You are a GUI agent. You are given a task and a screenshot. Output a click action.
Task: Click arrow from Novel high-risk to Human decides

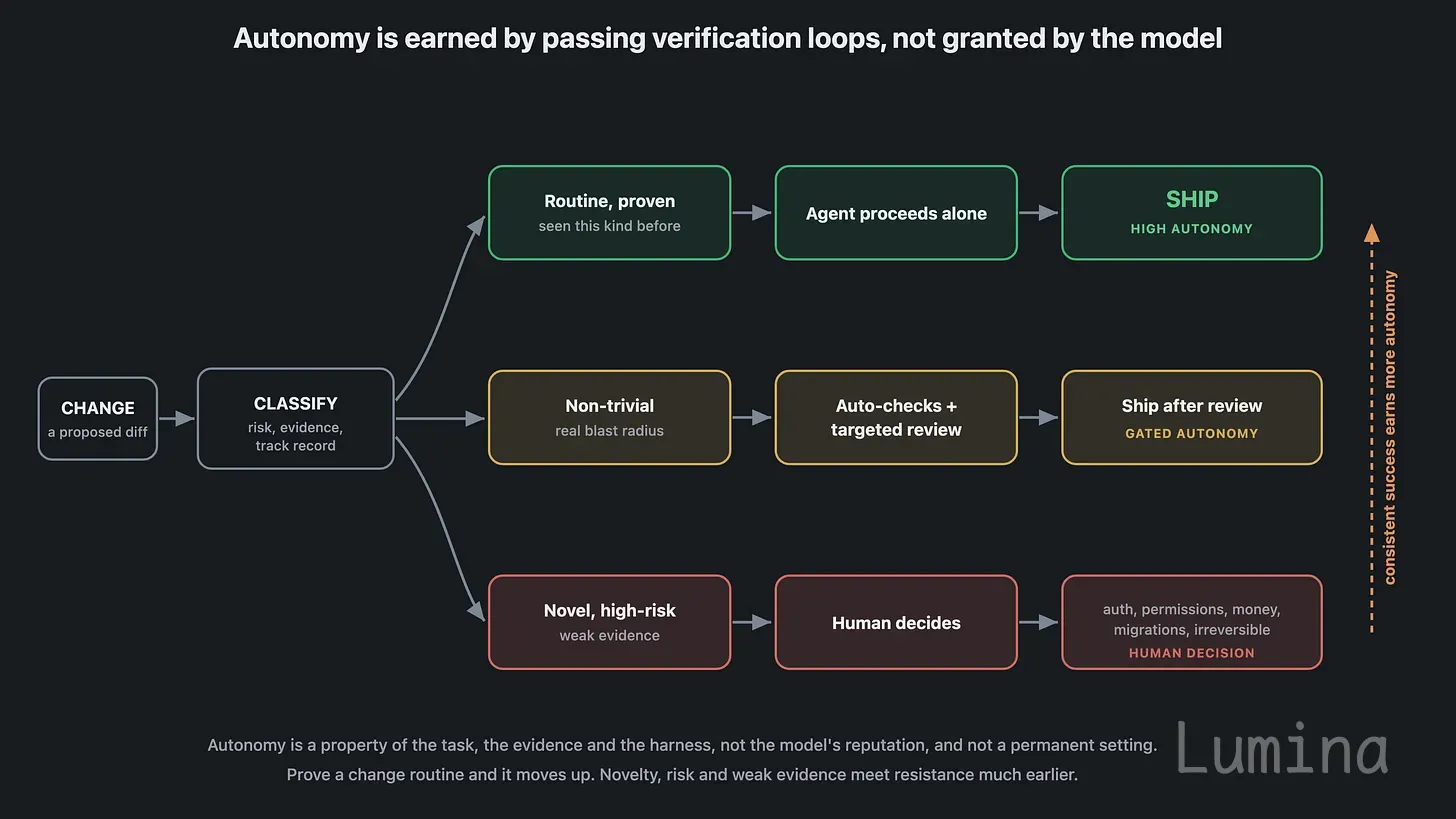tap(753, 622)
